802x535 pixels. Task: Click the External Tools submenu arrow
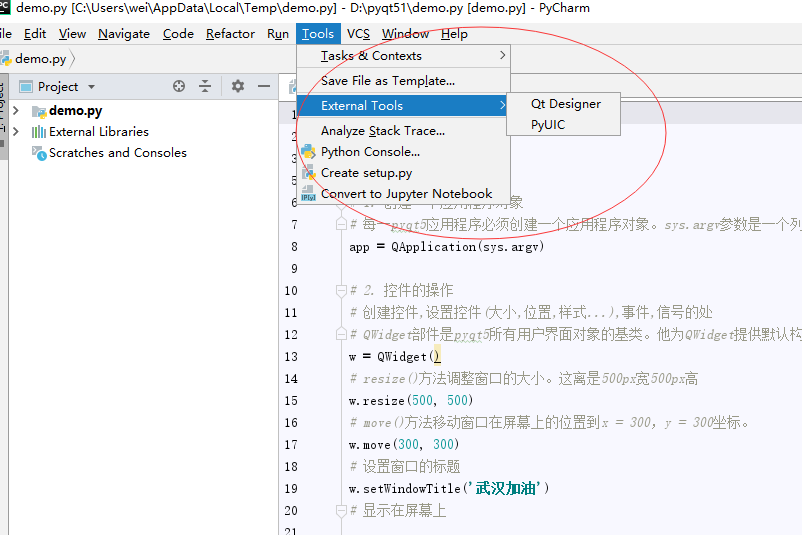pos(502,105)
